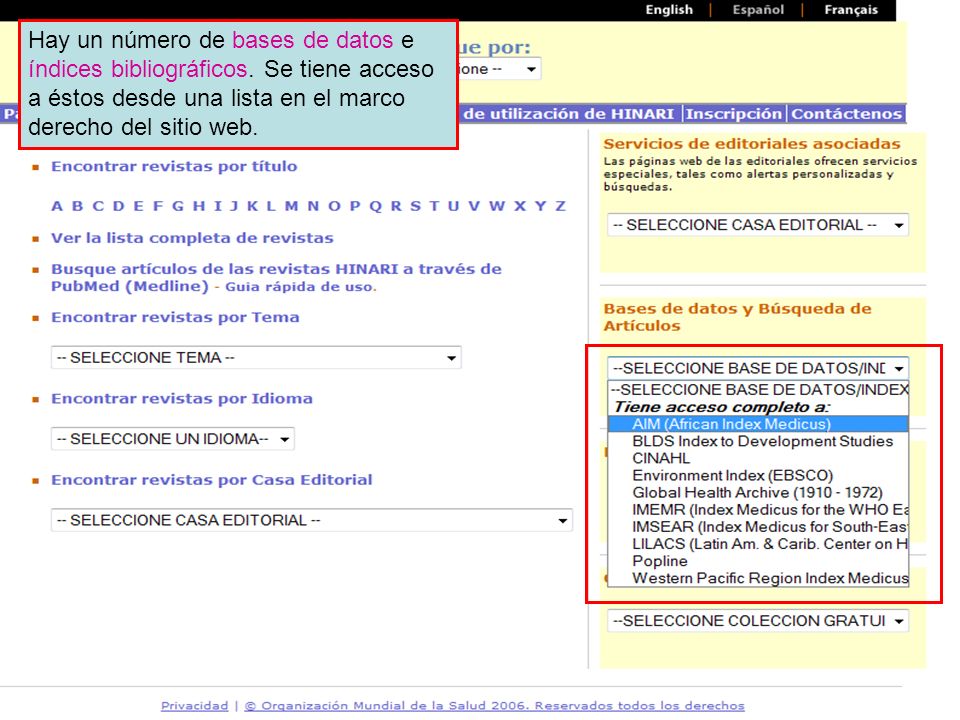This screenshot has height=720, width=960.
Task: Choose IMEMR Index Medicus option
Action: click(x=758, y=510)
